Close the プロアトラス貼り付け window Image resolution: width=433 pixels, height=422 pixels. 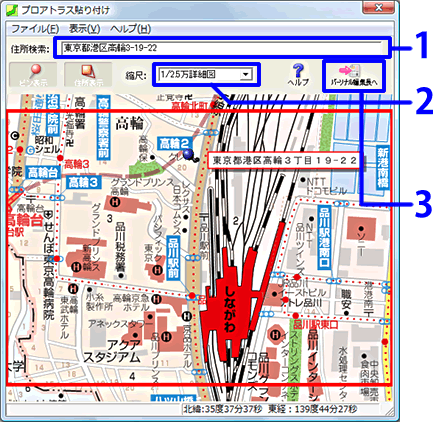coord(378,8)
